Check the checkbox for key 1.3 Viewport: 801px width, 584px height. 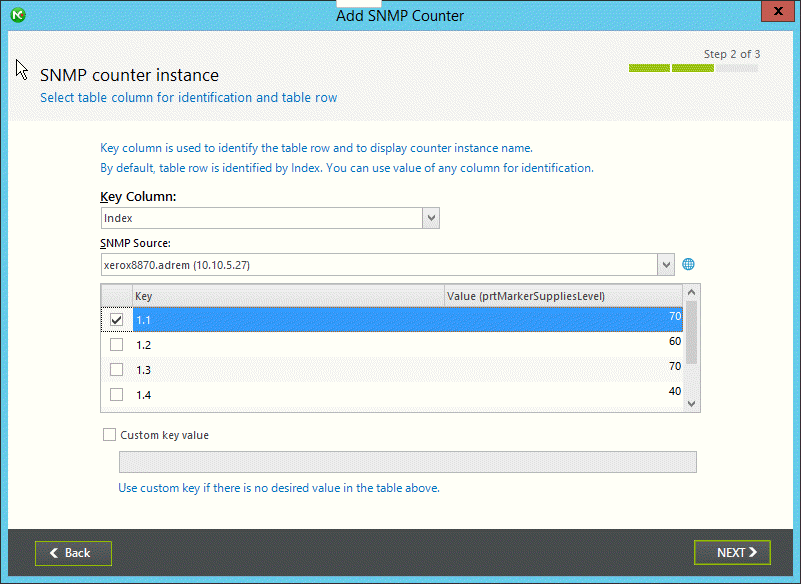[116, 369]
